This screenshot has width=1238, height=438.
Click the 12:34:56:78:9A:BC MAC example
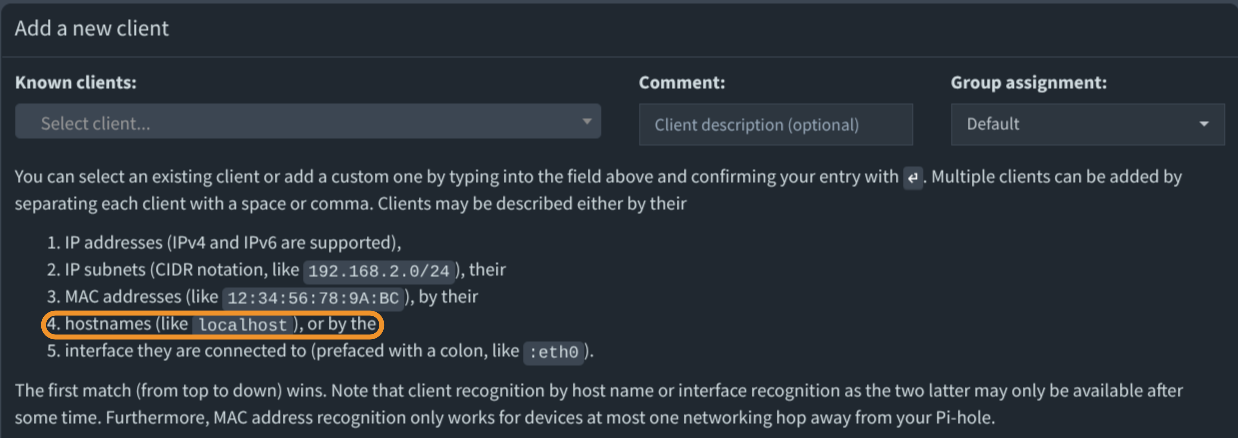pos(313,298)
